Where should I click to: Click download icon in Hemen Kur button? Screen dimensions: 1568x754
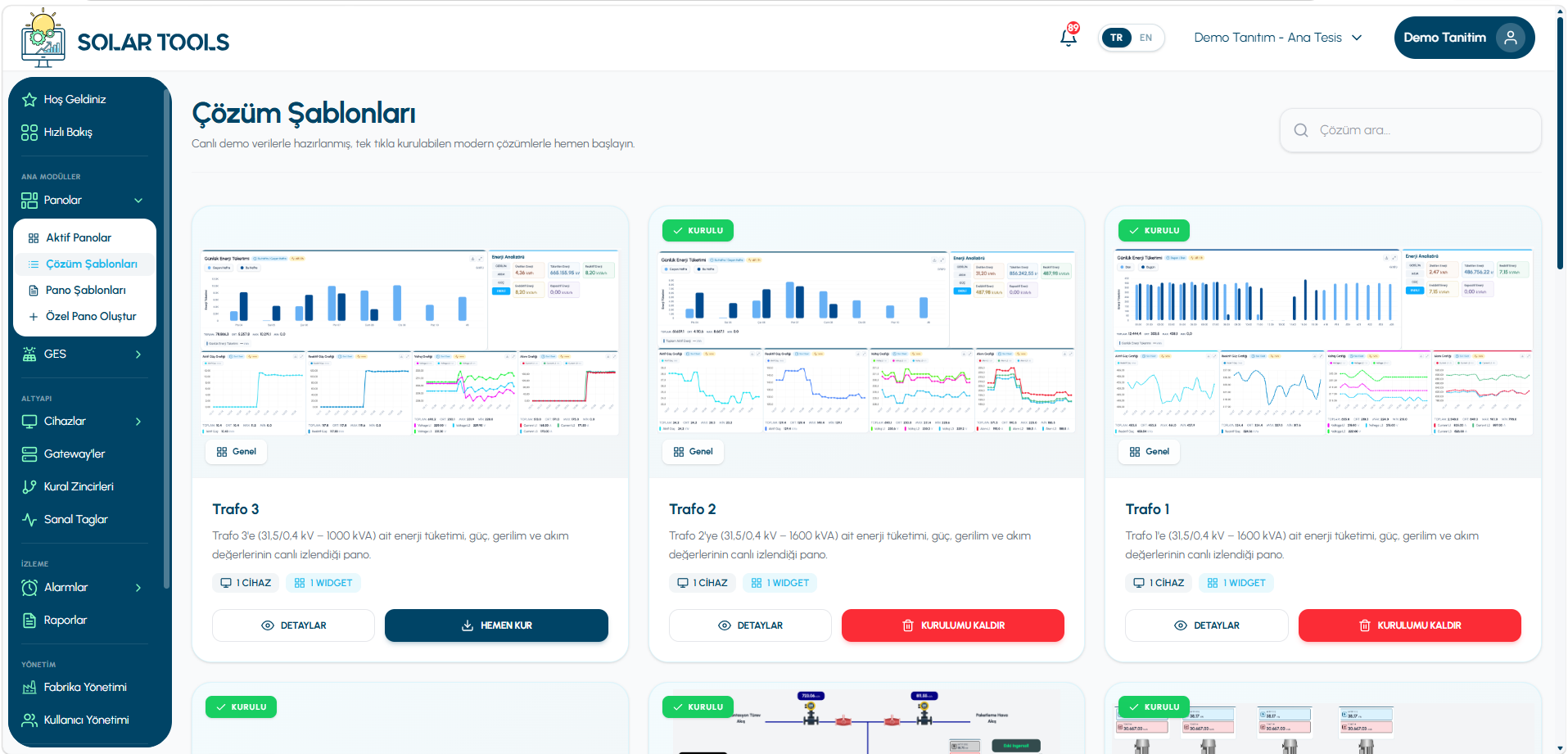point(468,625)
